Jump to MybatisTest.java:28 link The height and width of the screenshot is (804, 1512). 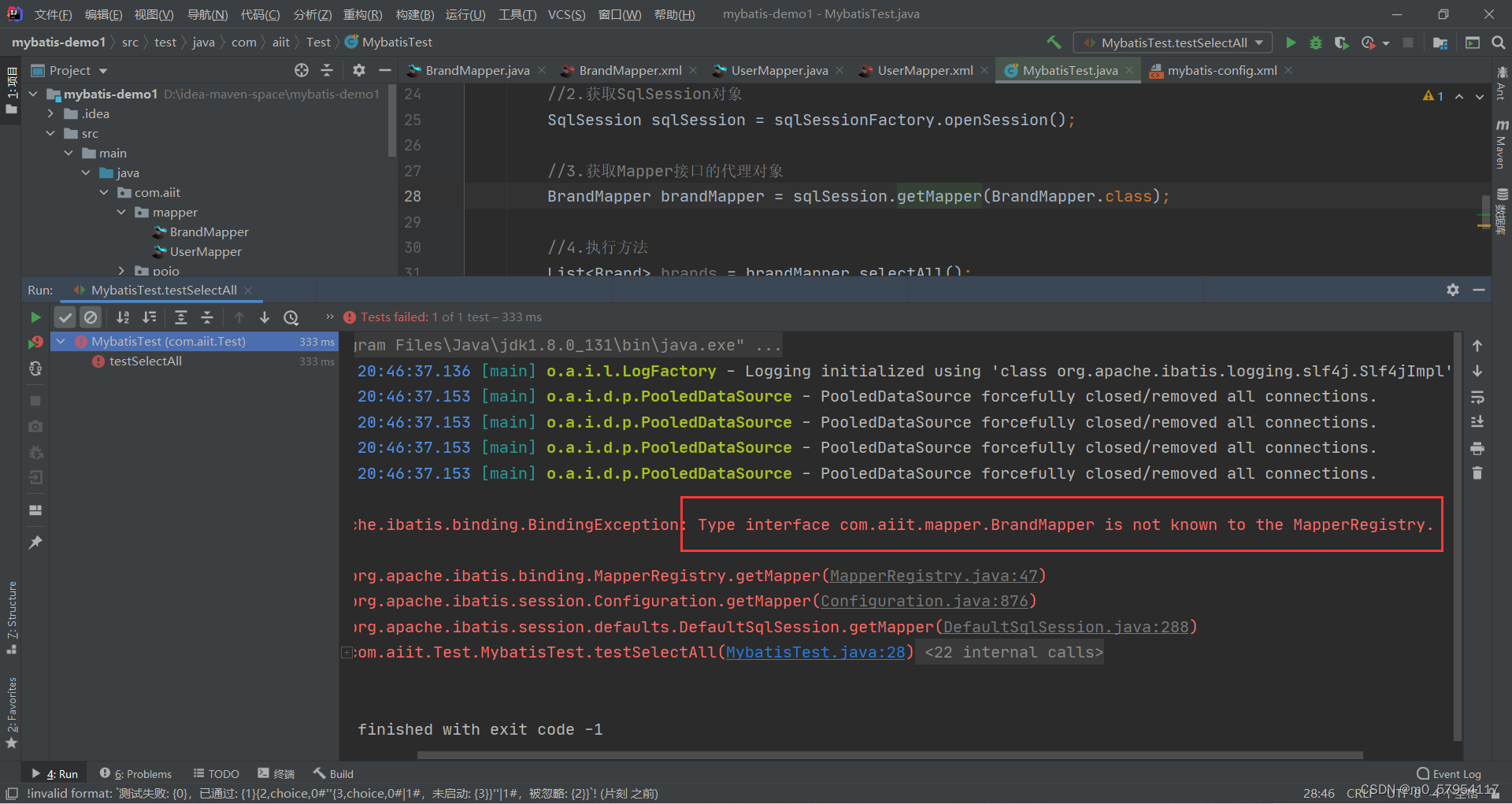pyautogui.click(x=815, y=652)
